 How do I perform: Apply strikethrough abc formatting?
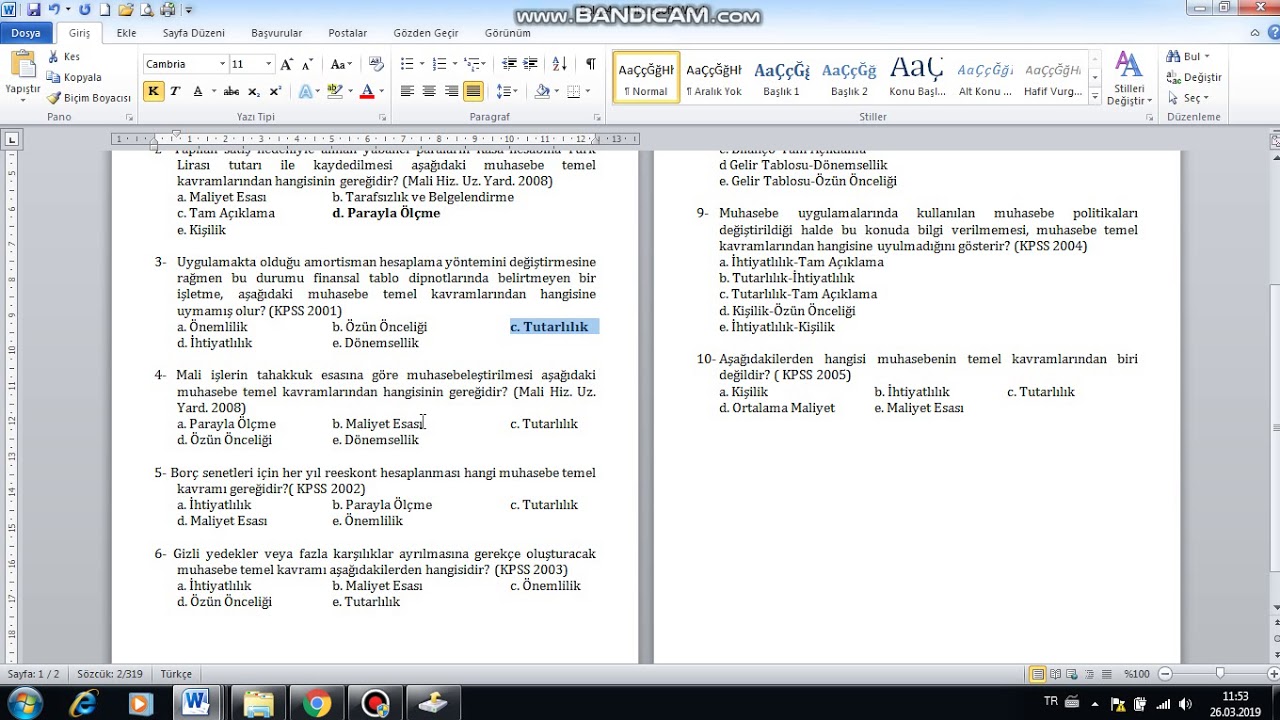pos(231,91)
